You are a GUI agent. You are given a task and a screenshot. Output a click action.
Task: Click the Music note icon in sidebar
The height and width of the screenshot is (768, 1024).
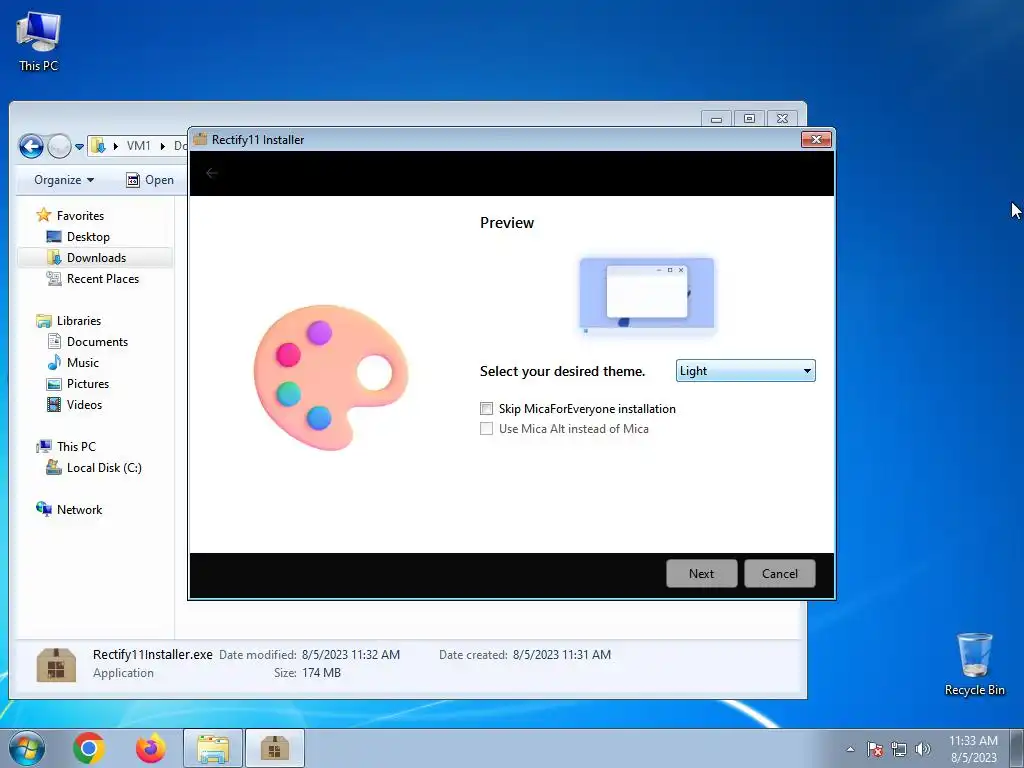pos(54,362)
